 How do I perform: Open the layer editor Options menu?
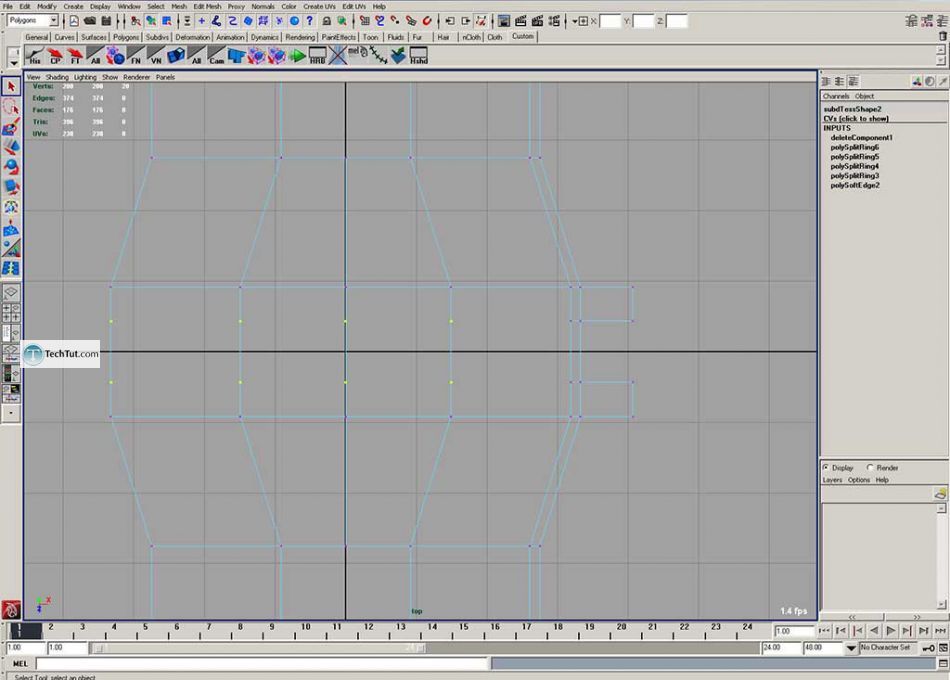tap(859, 480)
